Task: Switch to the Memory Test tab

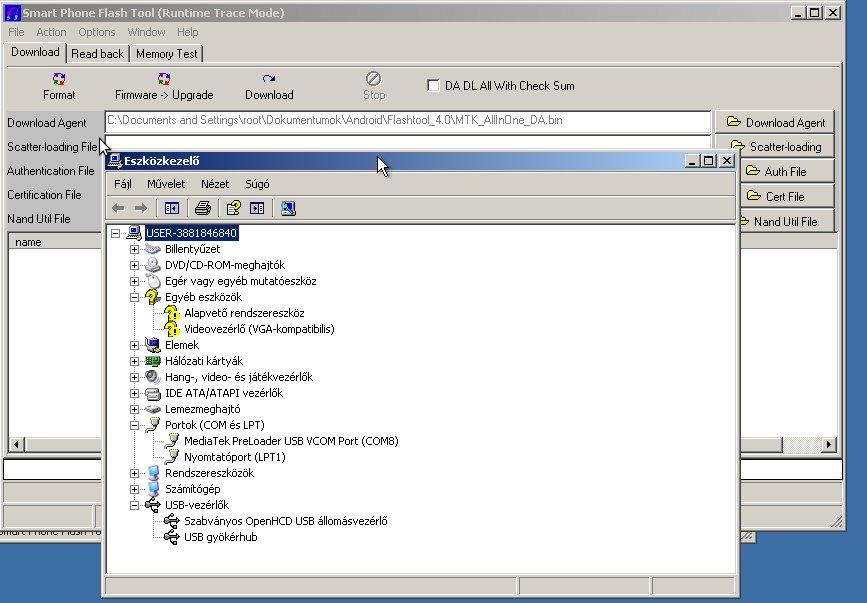Action: point(166,54)
